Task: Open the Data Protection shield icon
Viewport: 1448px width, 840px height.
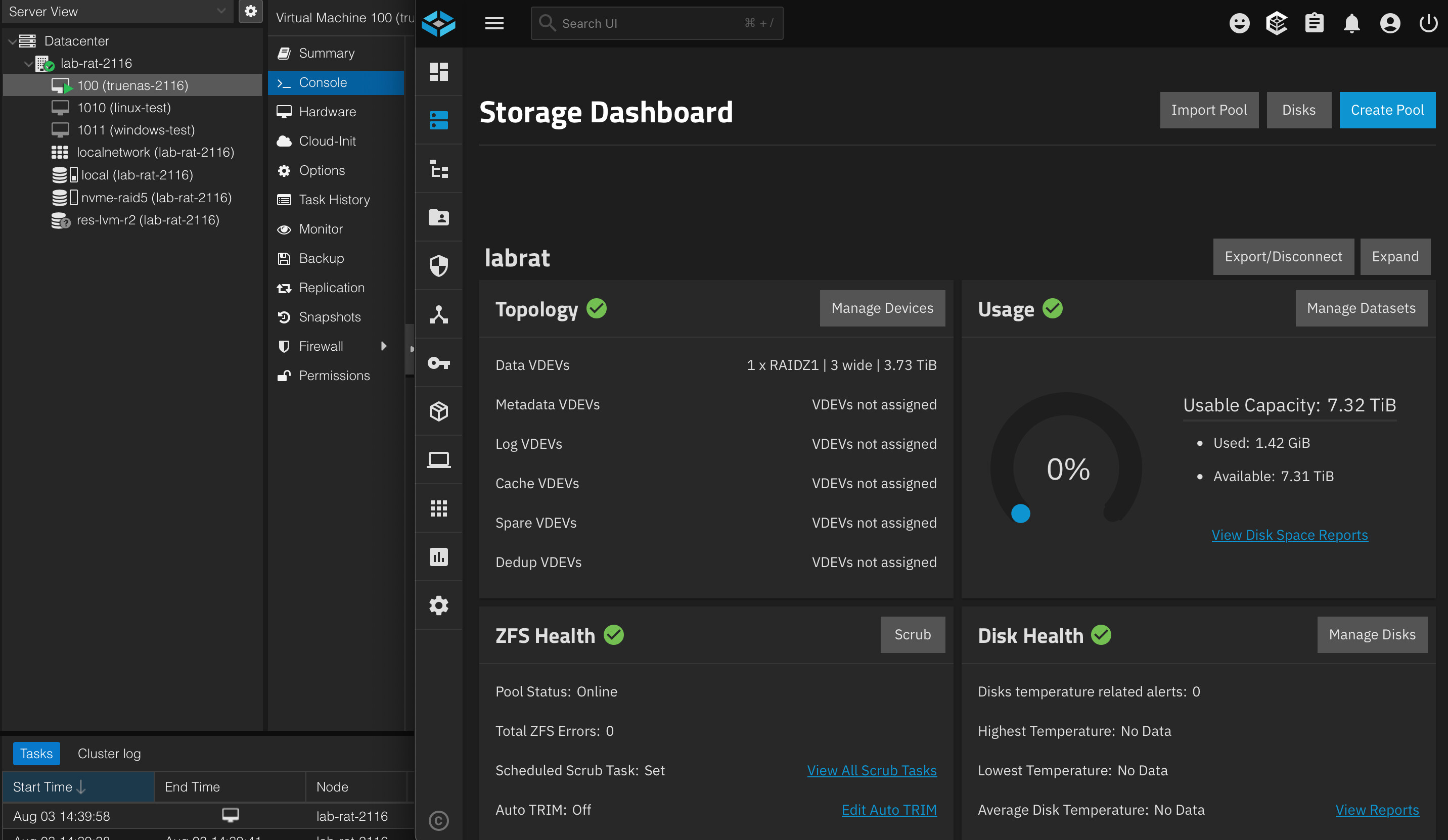Action: click(438, 265)
